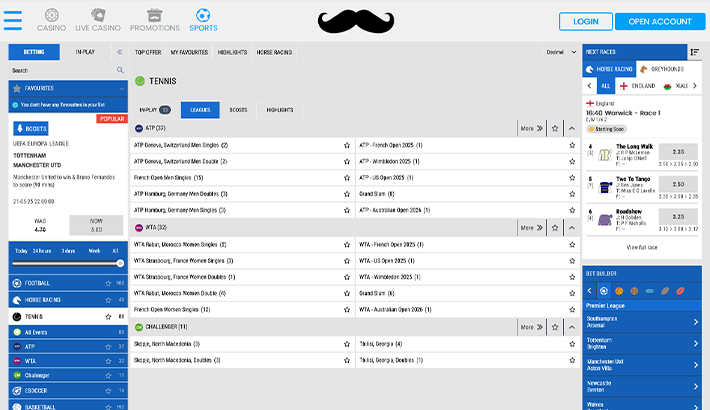Click More for Challenger leagues
The height and width of the screenshot is (410, 710).
tap(531, 327)
